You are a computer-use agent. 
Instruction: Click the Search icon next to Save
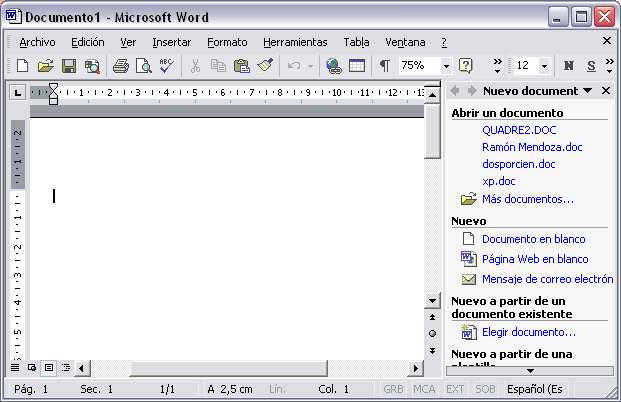tap(92, 66)
